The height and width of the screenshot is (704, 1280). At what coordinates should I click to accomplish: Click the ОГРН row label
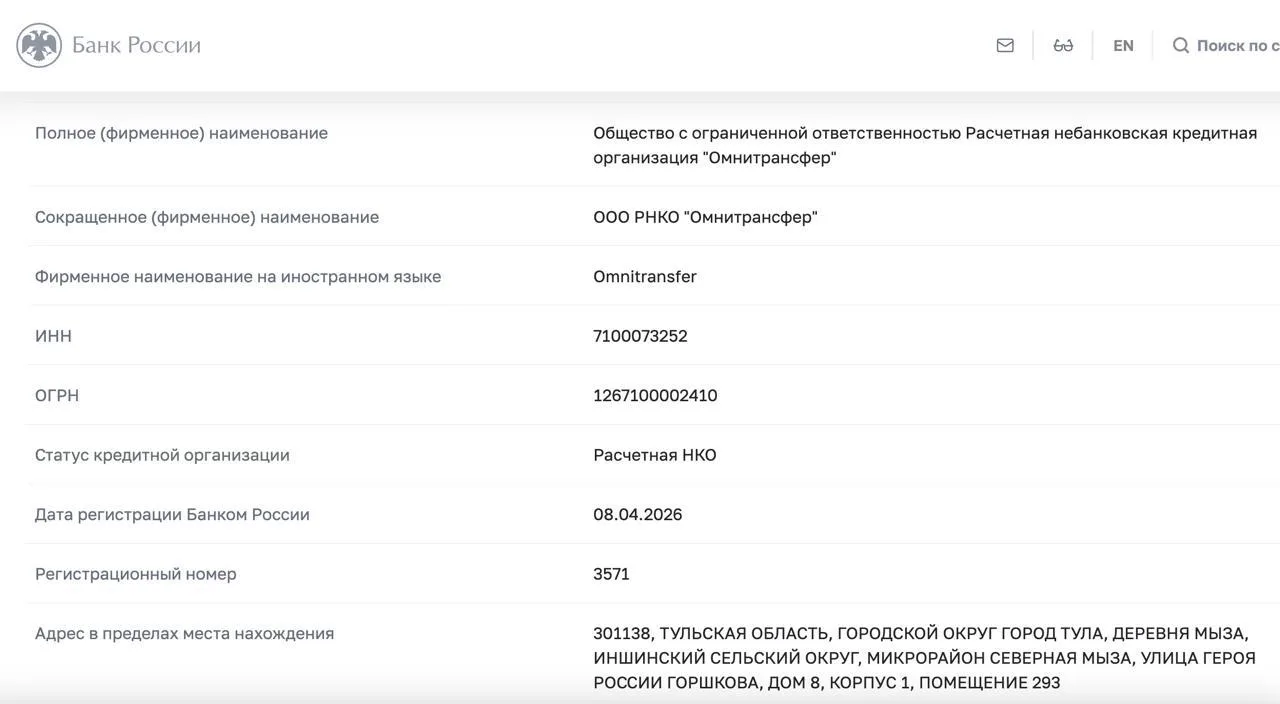57,396
